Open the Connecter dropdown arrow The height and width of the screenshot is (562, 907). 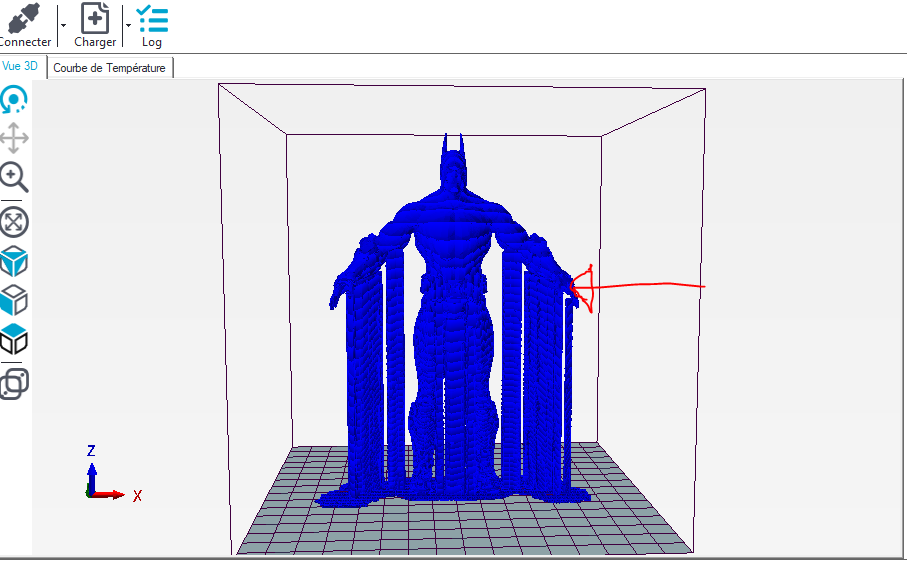tap(63, 25)
